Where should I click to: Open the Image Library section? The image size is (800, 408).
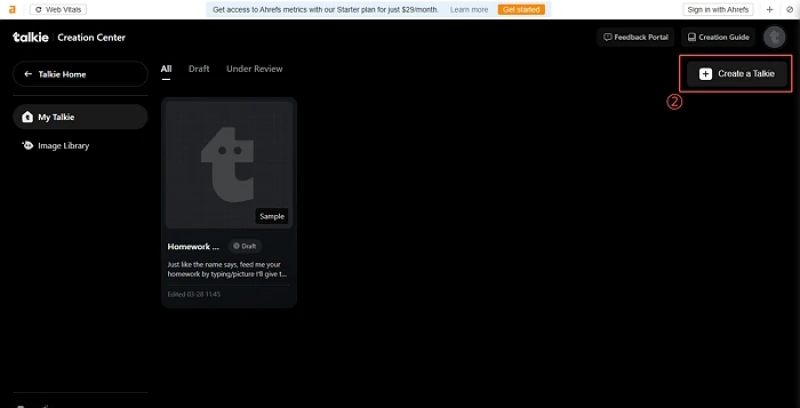click(x=63, y=146)
